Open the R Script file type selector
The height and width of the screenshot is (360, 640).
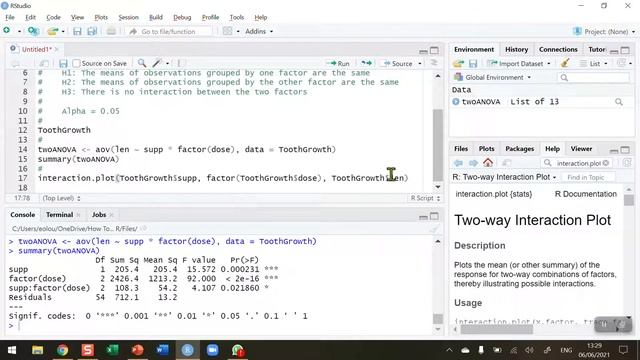tap(425, 198)
